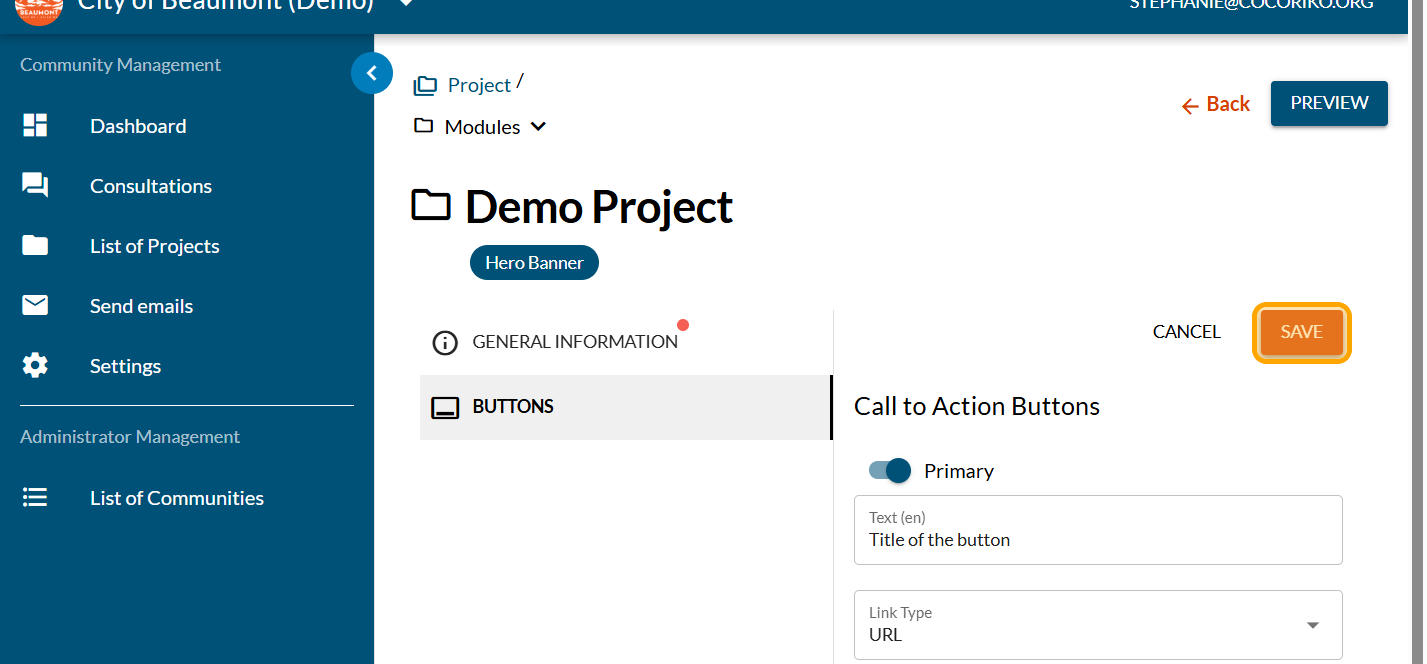
Task: Click the Project breadcrumb folder icon
Action: 426,86
